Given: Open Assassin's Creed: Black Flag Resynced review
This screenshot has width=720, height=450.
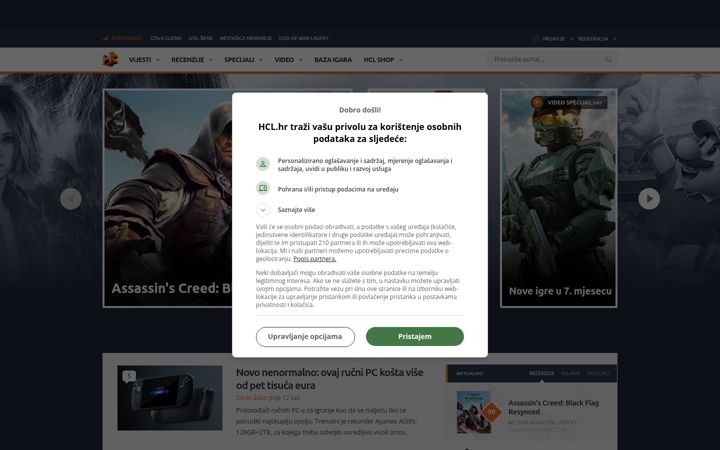Looking at the screenshot, I should point(553,407).
